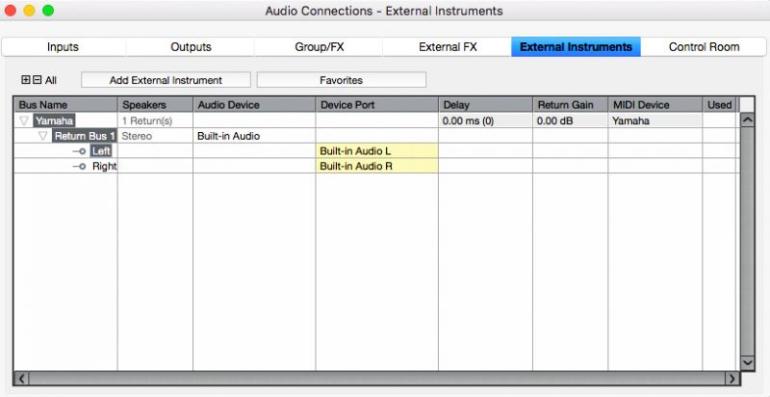Close the Audio Connections window
770x397 pixels.
point(10,10)
